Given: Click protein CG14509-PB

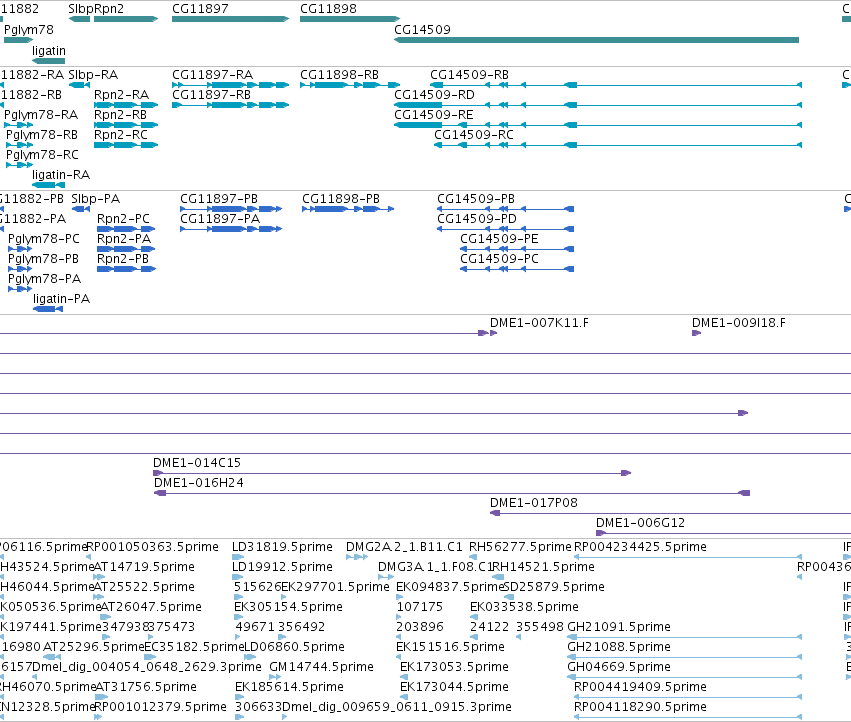Looking at the screenshot, I should tap(476, 199).
